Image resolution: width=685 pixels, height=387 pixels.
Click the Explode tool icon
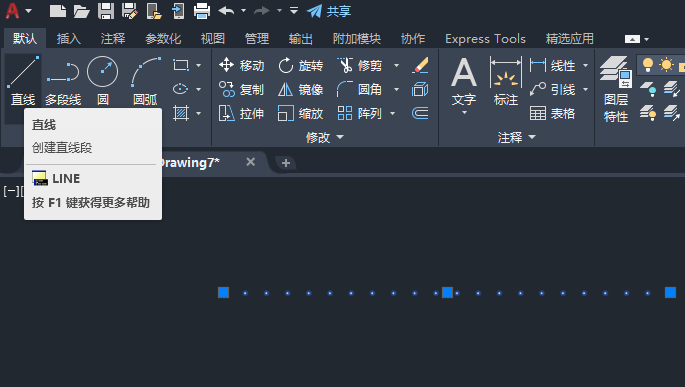pyautogui.click(x=420, y=90)
